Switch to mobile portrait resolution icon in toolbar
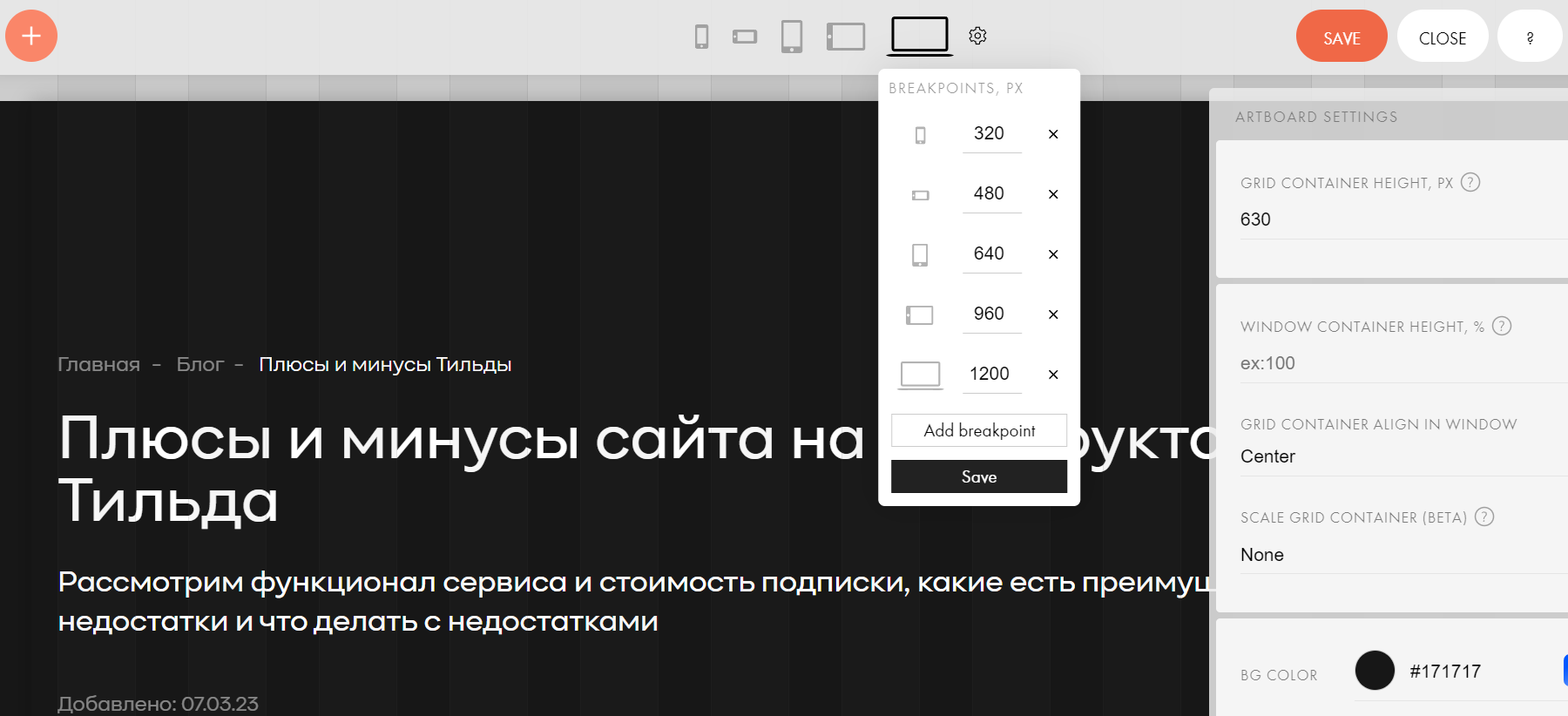The width and height of the screenshot is (1568, 716). (x=701, y=37)
